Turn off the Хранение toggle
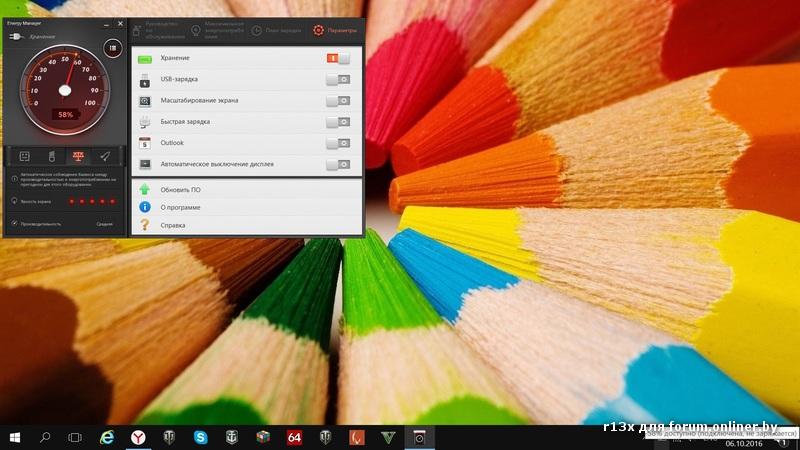This screenshot has height=450, width=800. click(338, 58)
